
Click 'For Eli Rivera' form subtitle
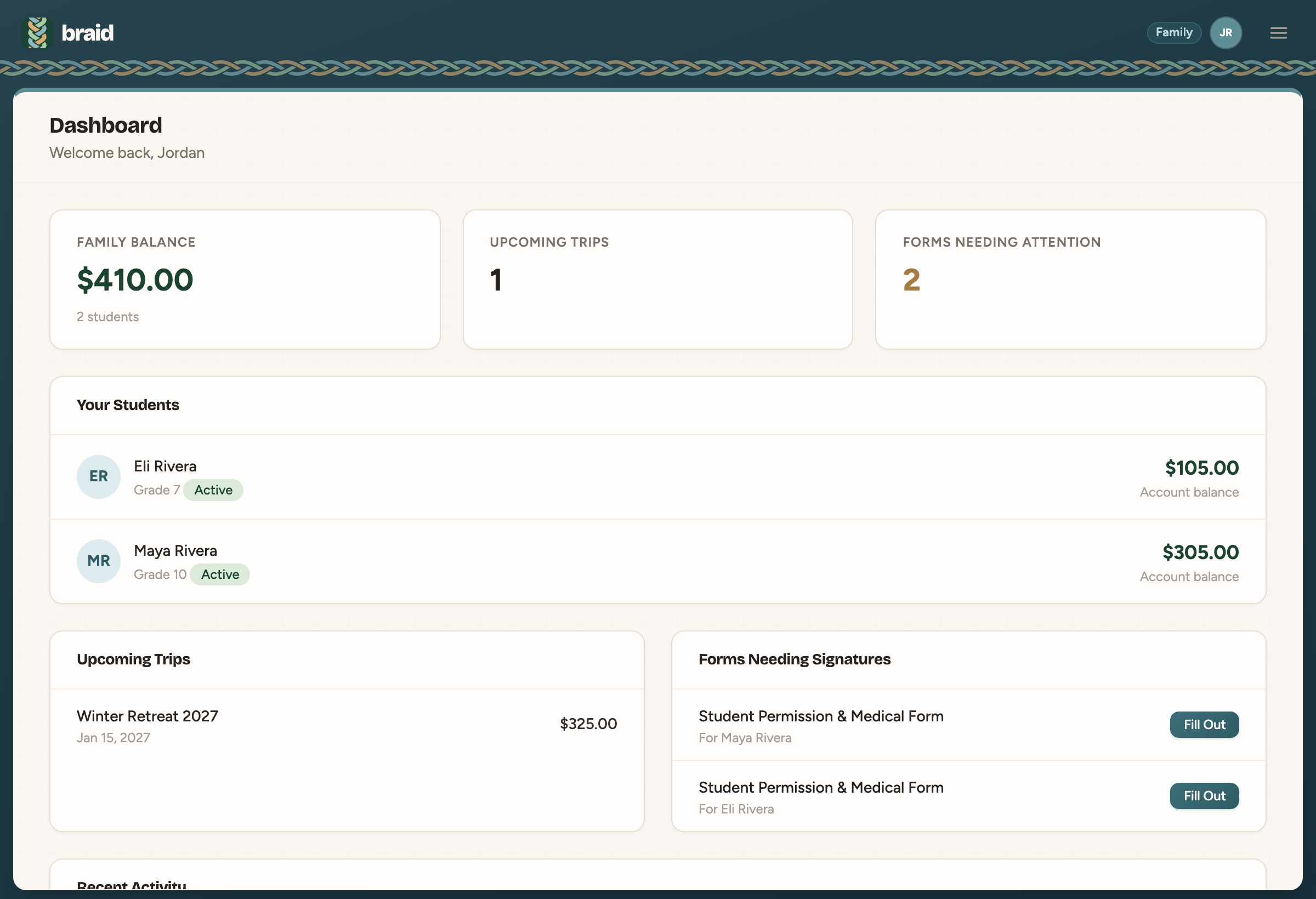[735, 809]
